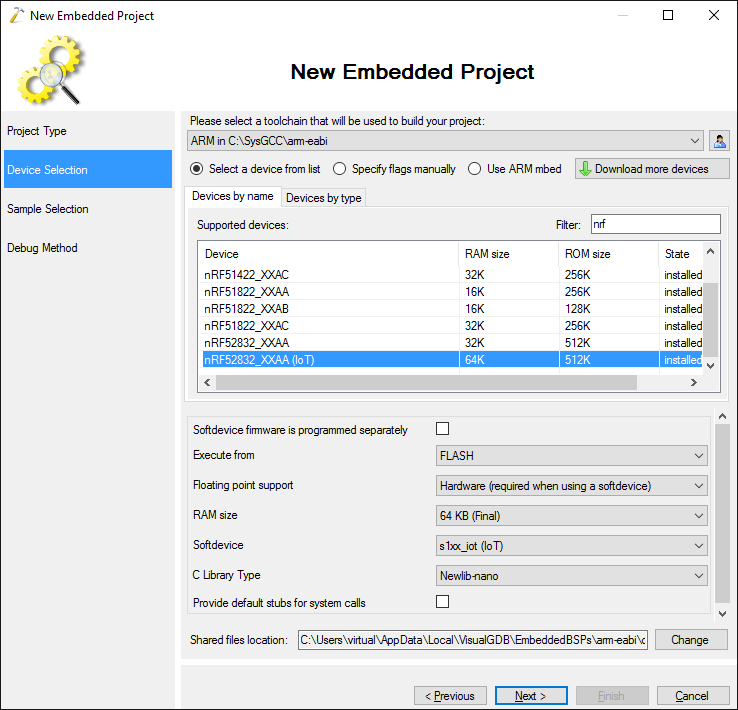Viewport: 738px width, 710px height.
Task: Switch to the 'Devices by type' tab
Action: coord(323,198)
